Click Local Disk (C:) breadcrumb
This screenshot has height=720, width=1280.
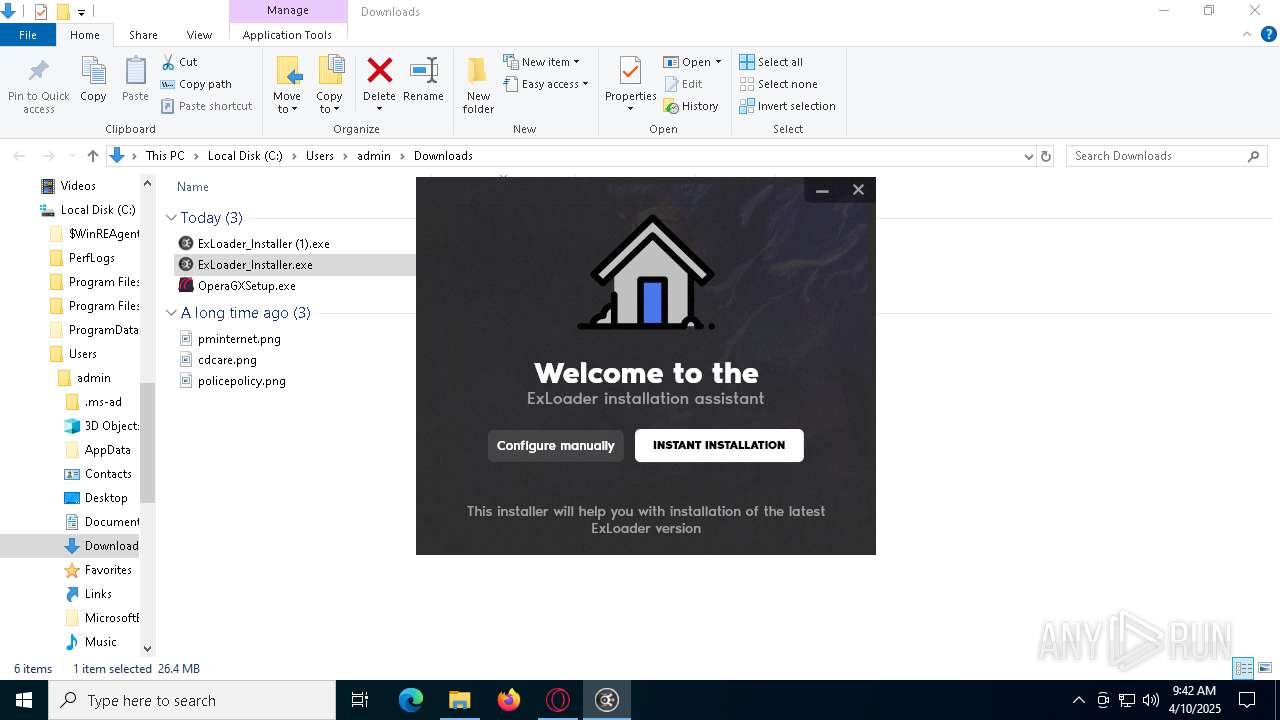pyautogui.click(x=245, y=156)
